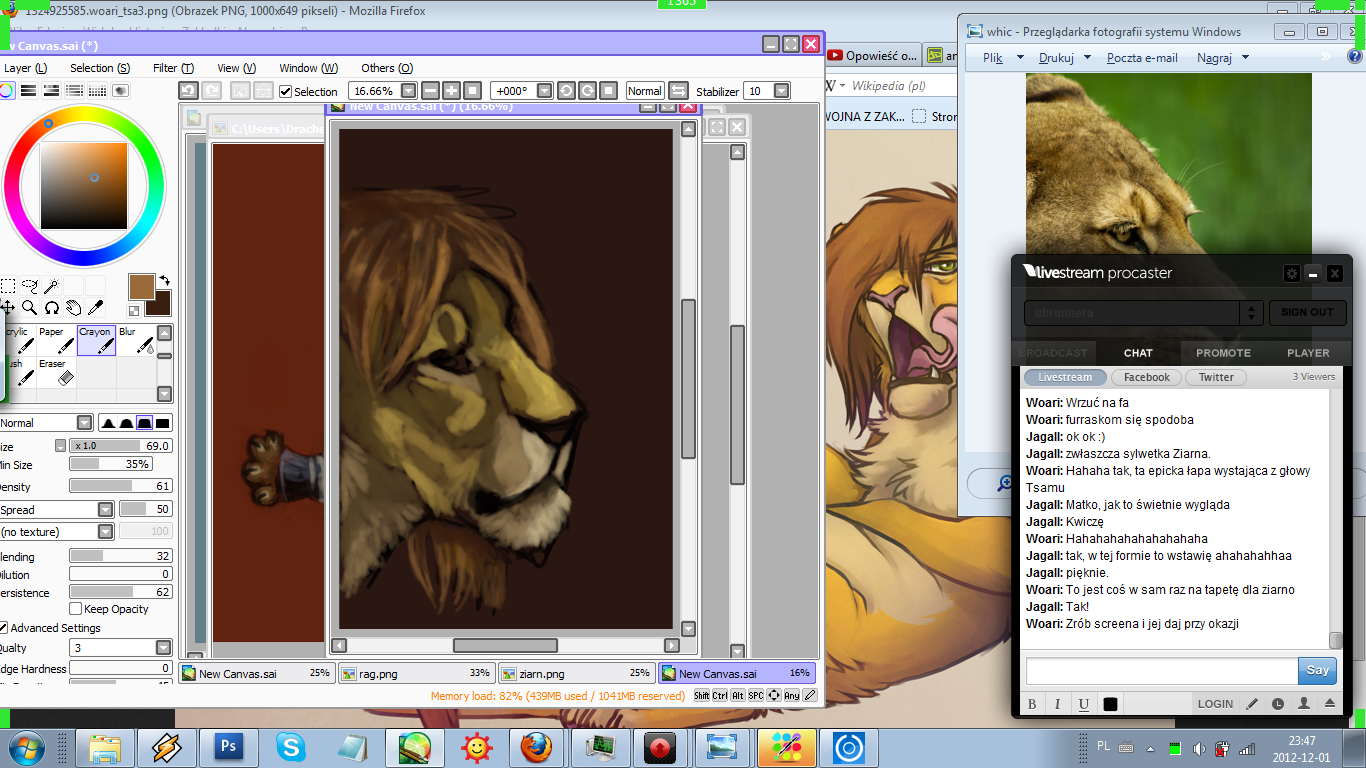Click the swap foreground/background colors arrow
Viewport: 1366px width, 768px height.
(x=164, y=281)
